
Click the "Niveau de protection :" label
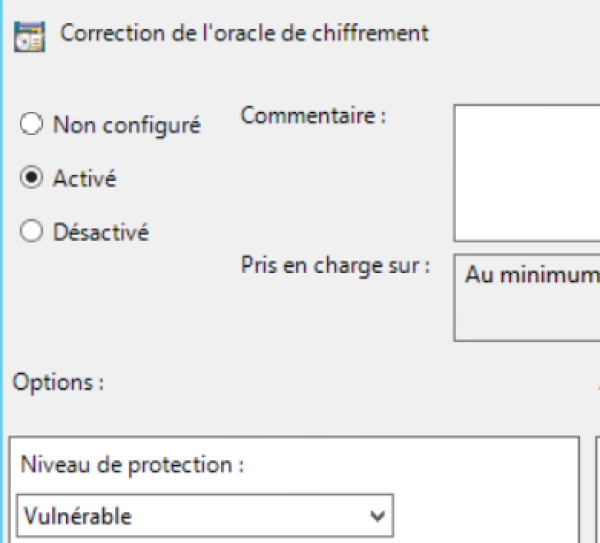click(x=132, y=465)
